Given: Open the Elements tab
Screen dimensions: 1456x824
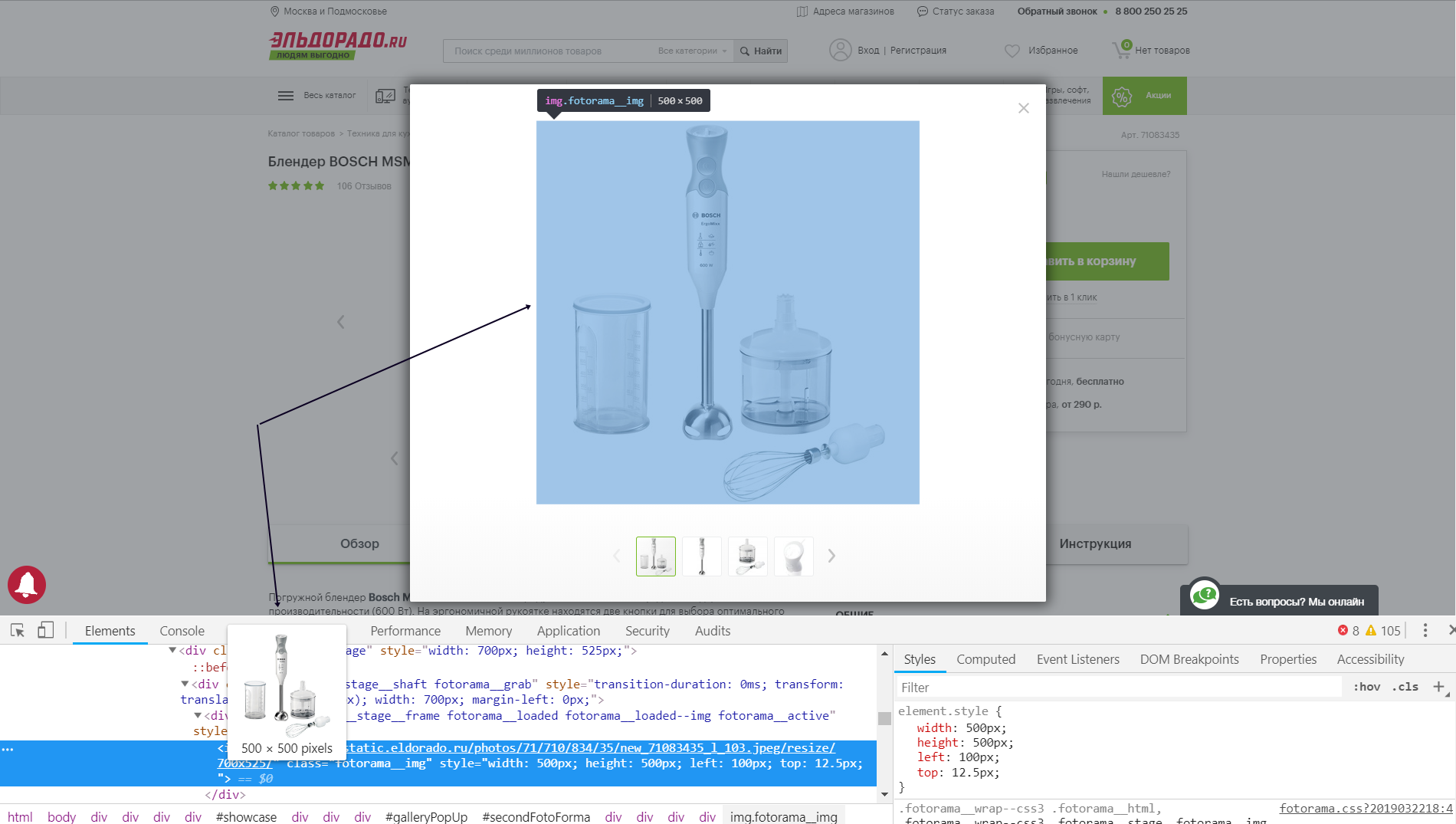Looking at the screenshot, I should coord(110,631).
